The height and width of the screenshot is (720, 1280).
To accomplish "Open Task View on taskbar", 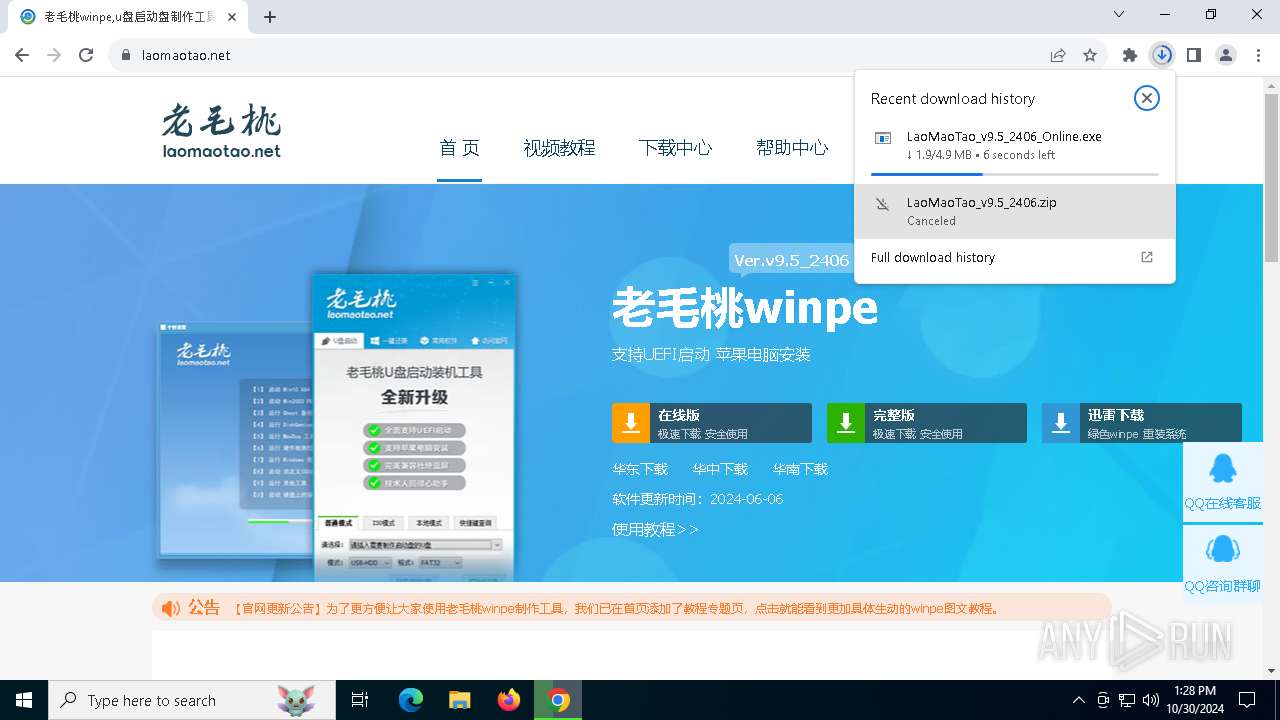I will click(360, 700).
